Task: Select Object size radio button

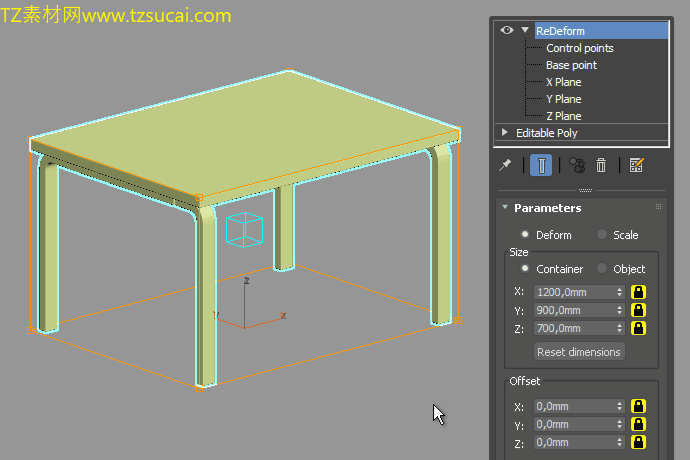Action: [602, 268]
